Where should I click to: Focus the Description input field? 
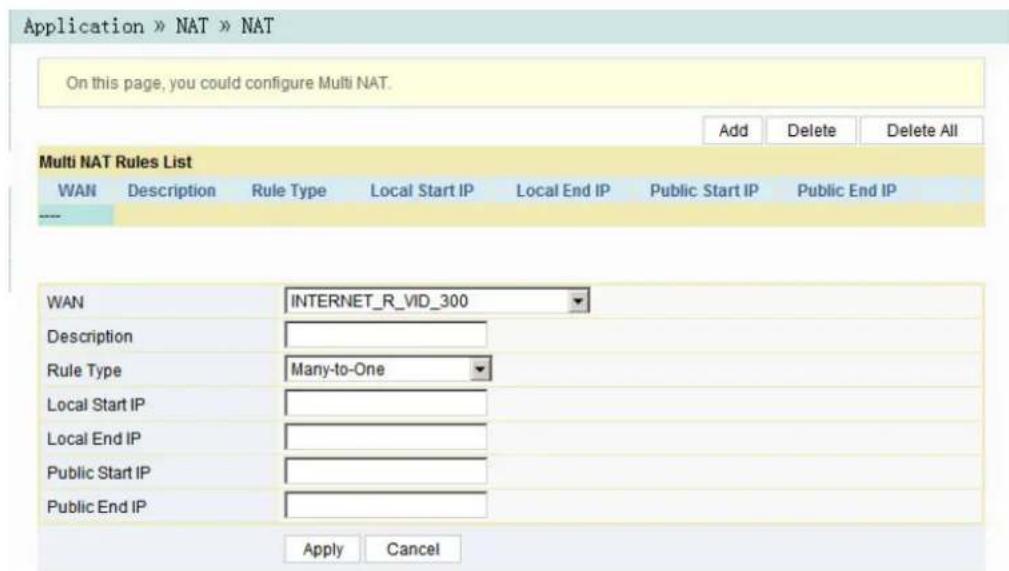pyautogui.click(x=385, y=335)
